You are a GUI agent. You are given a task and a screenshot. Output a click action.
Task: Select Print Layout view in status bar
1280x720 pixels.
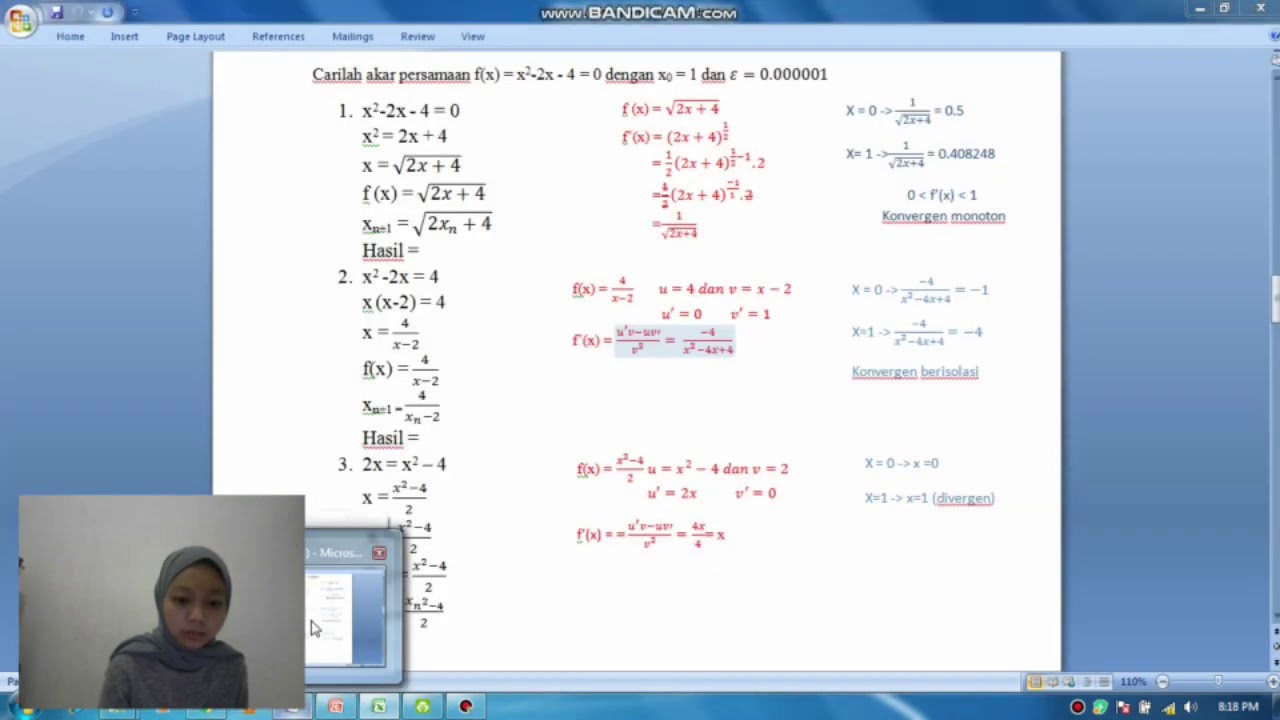click(x=1035, y=681)
